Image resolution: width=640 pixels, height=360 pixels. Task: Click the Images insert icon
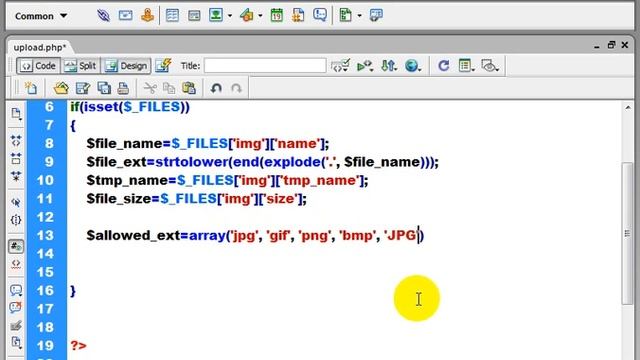(x=216, y=16)
